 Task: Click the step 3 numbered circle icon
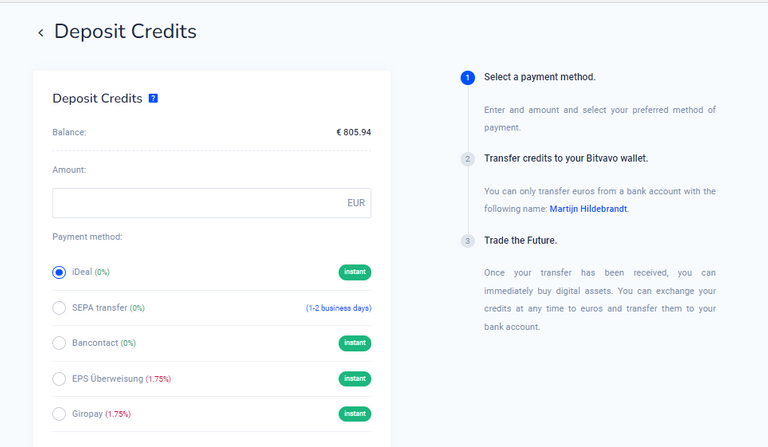468,241
